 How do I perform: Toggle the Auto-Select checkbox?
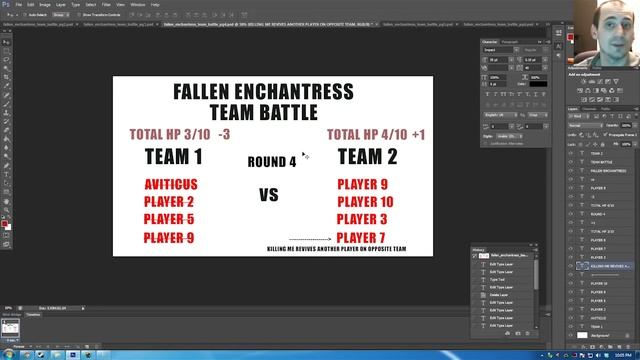pyautogui.click(x=25, y=15)
